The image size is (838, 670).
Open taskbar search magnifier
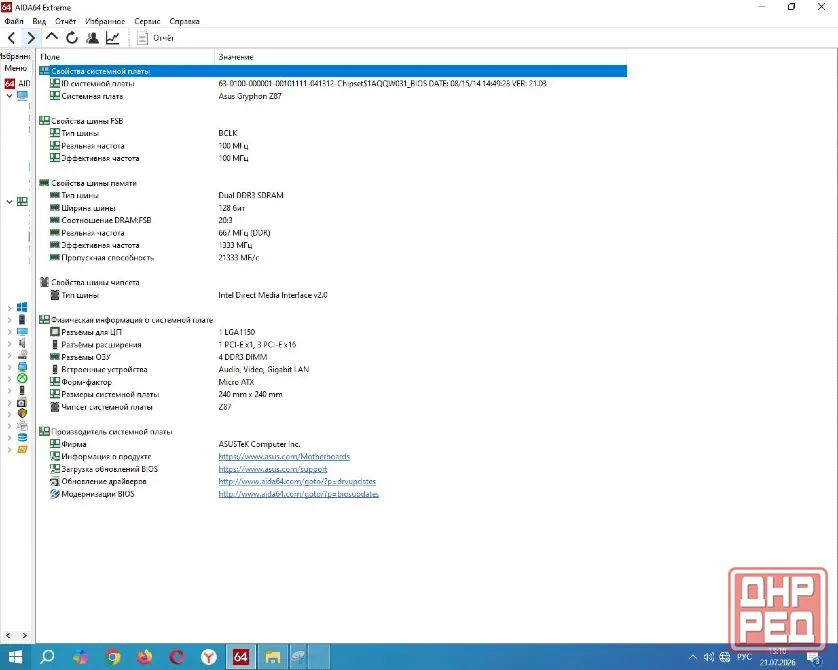click(x=48, y=657)
